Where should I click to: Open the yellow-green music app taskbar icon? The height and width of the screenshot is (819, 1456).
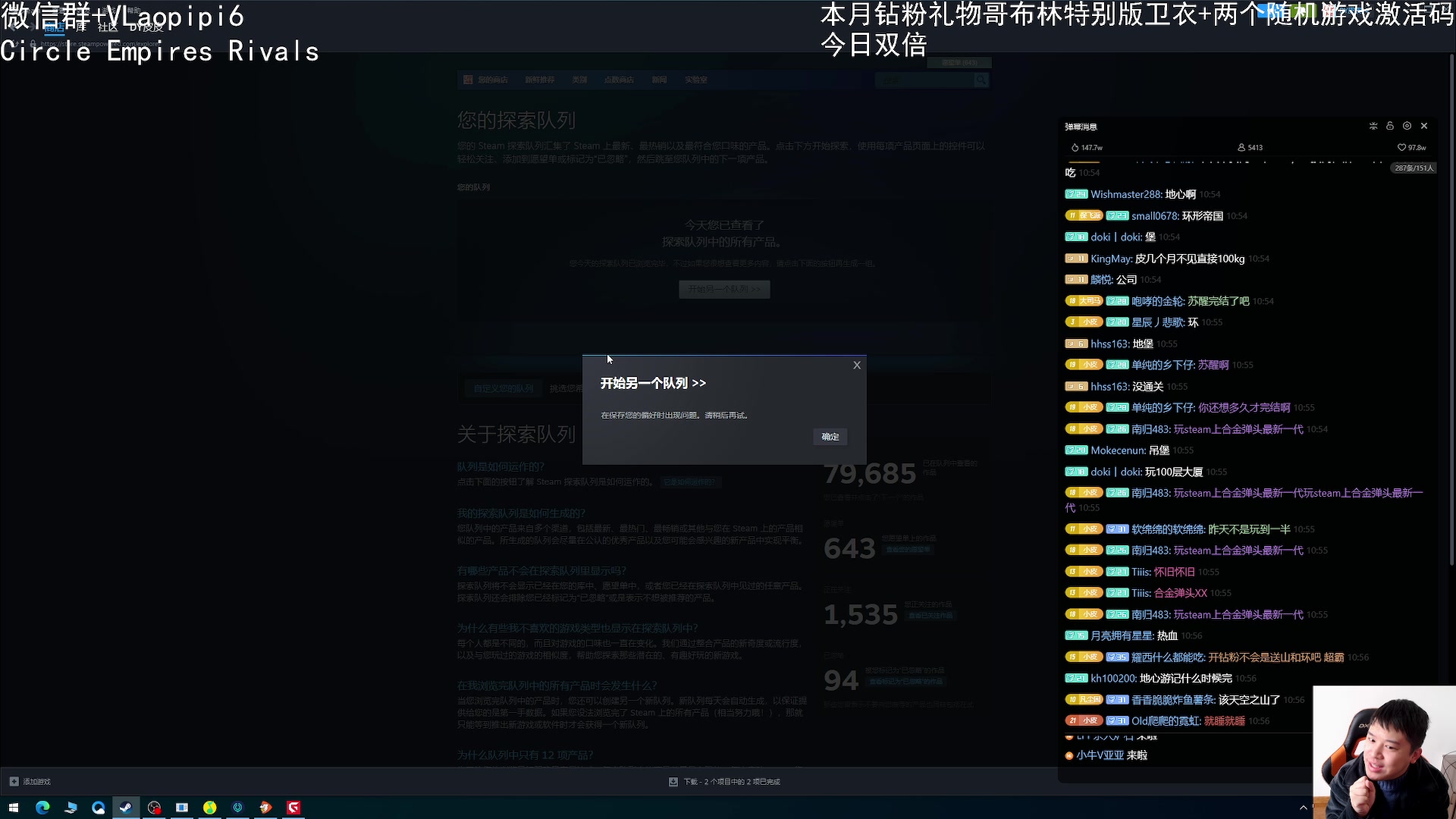210,808
